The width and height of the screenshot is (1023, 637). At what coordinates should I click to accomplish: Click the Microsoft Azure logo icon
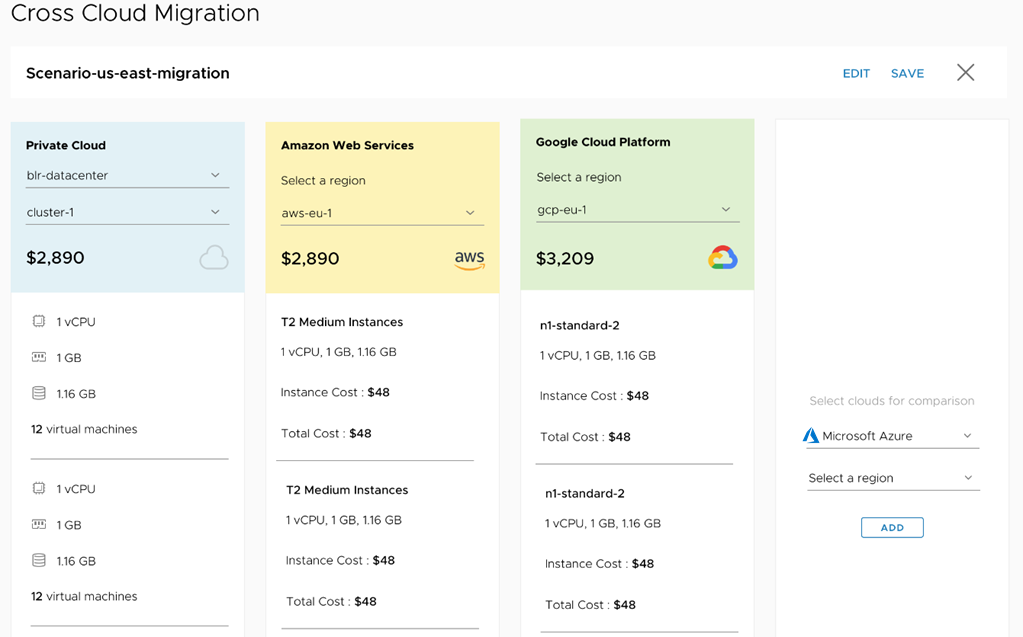[x=811, y=436]
